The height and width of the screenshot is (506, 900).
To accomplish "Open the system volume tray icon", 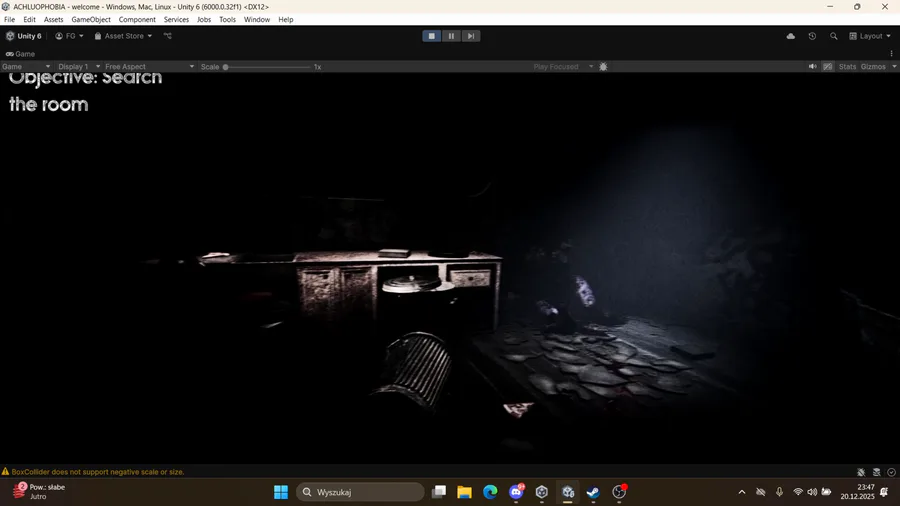I will point(812,492).
